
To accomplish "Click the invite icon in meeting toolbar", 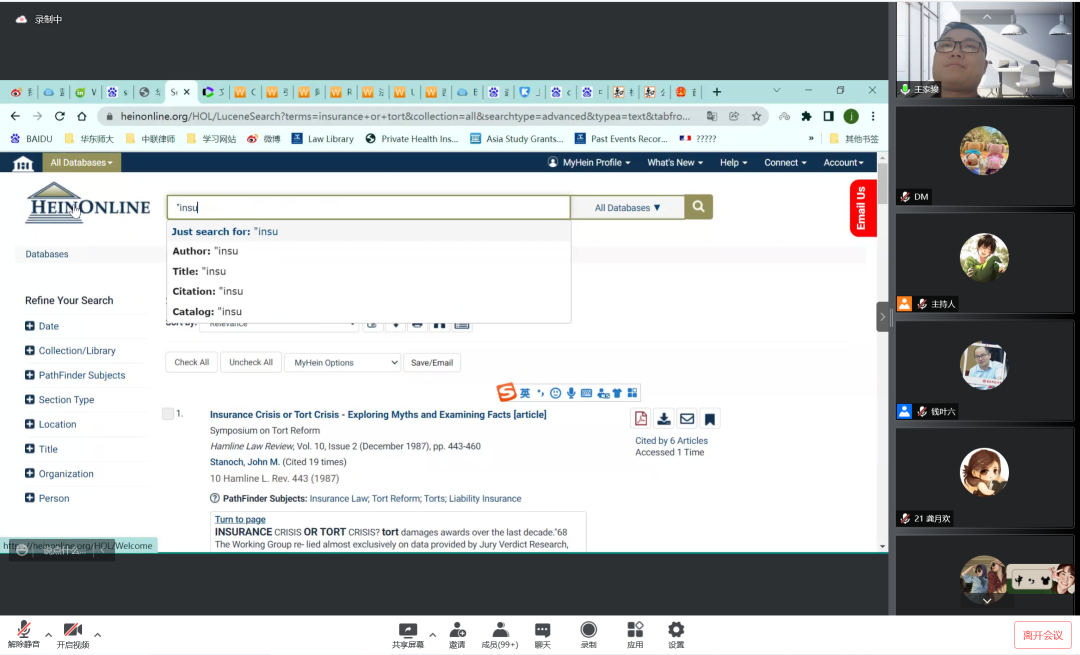I will (x=457, y=634).
